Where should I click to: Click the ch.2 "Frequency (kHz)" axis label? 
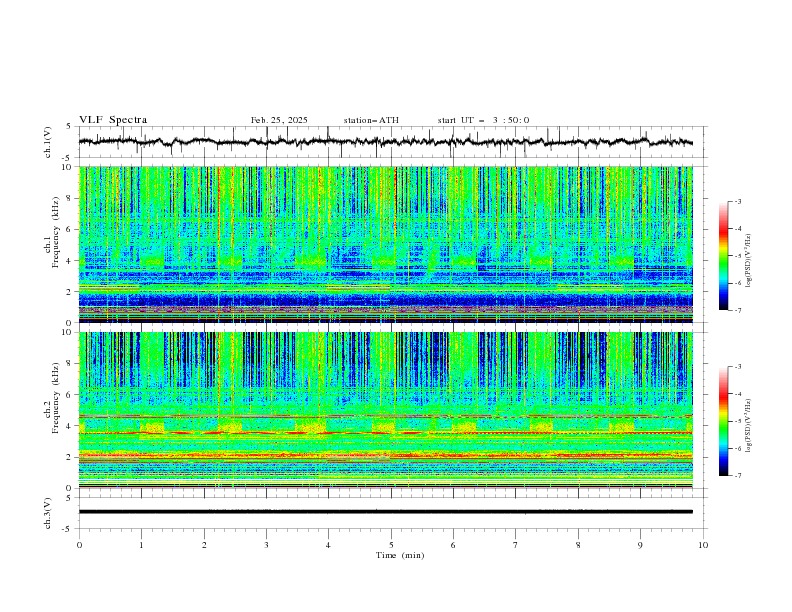pyautogui.click(x=56, y=398)
